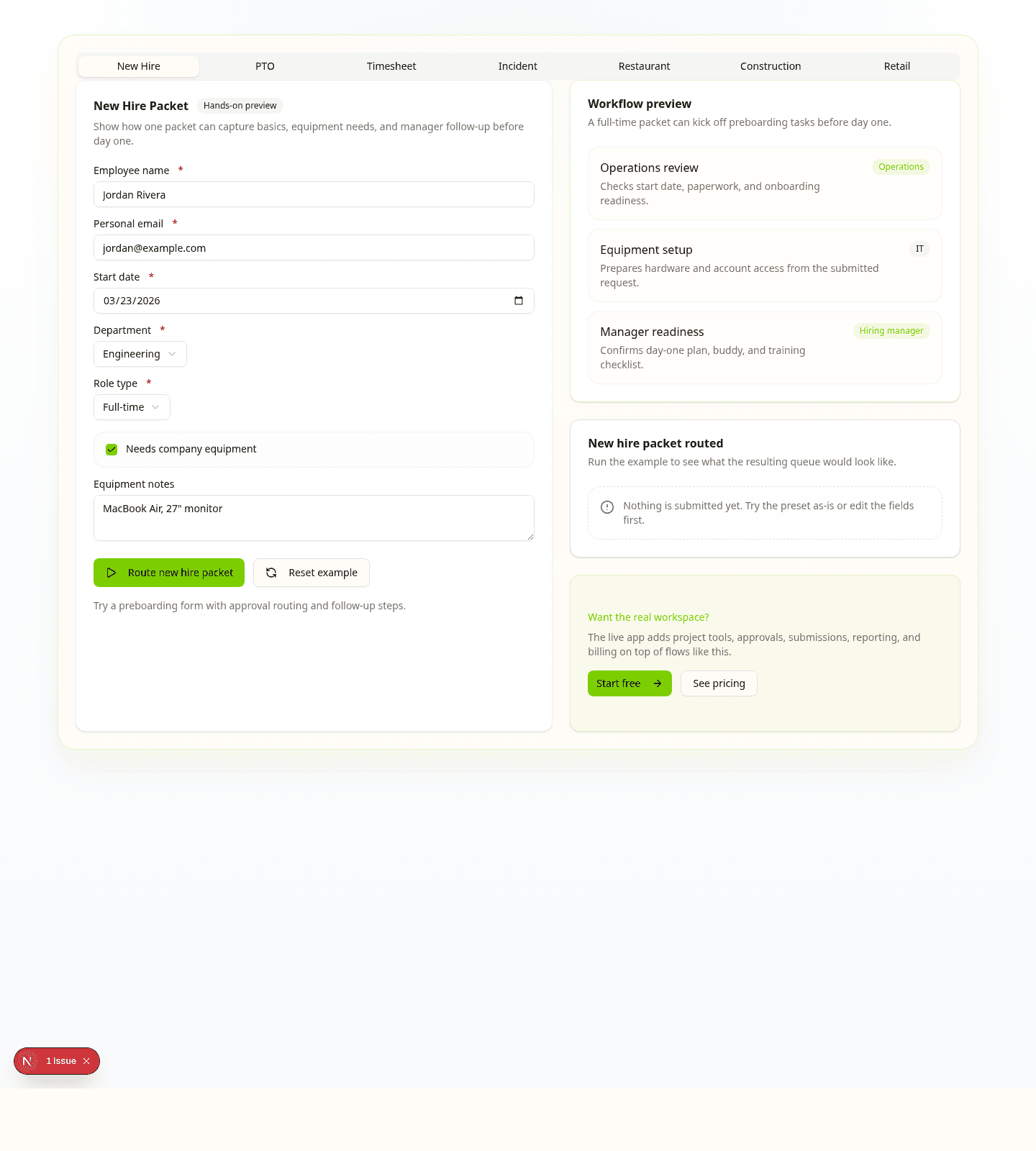Toggle the Operations badge on Operations review
1036x1151 pixels.
click(901, 167)
